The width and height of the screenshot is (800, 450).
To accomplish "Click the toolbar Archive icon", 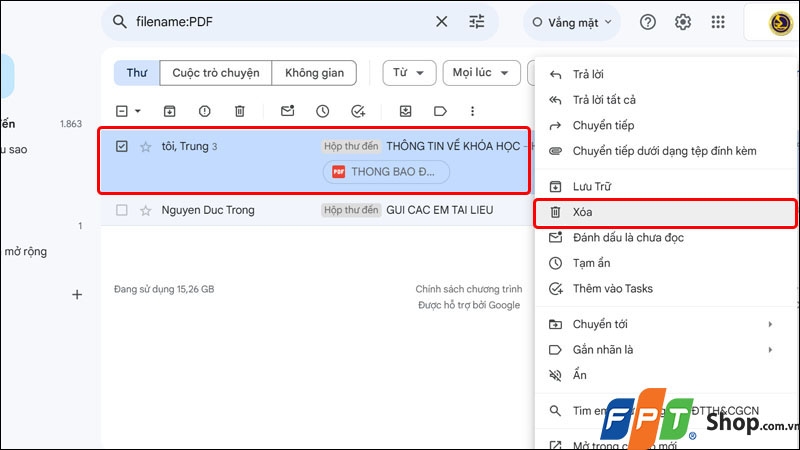I will point(169,111).
